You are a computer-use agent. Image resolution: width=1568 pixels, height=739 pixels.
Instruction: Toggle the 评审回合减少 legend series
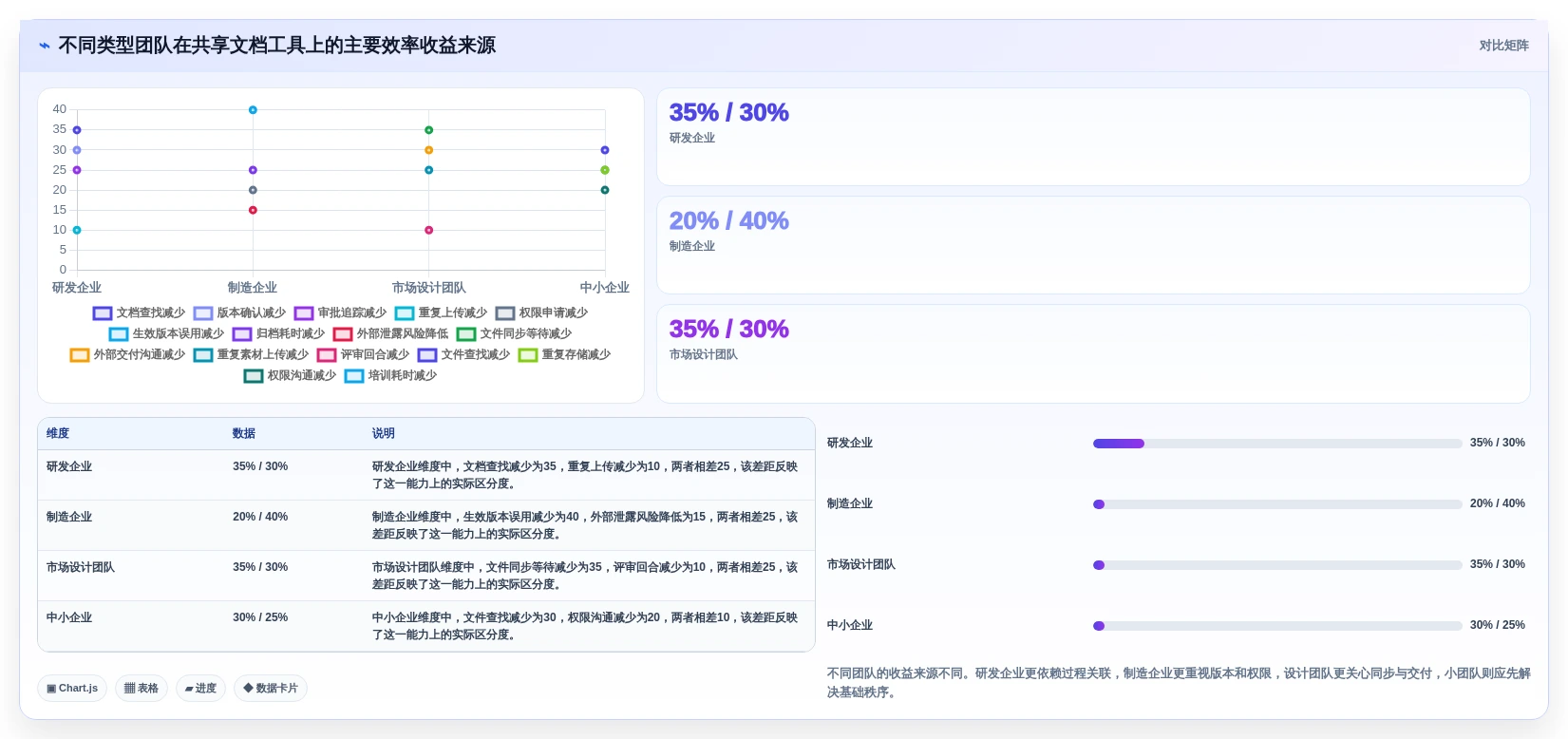[364, 354]
